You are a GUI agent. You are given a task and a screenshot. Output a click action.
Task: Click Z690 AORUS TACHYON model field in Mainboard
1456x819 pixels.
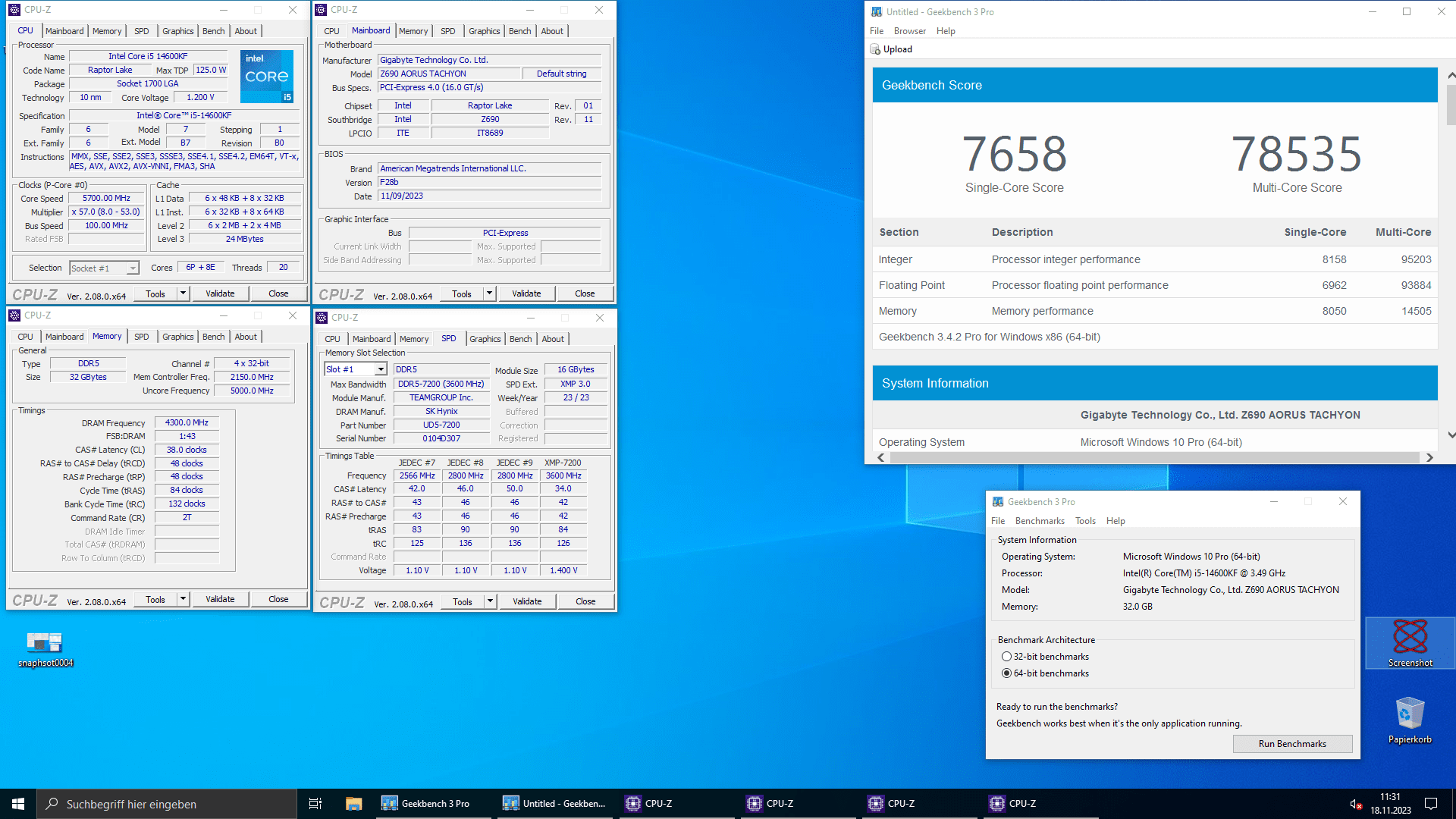pos(449,74)
